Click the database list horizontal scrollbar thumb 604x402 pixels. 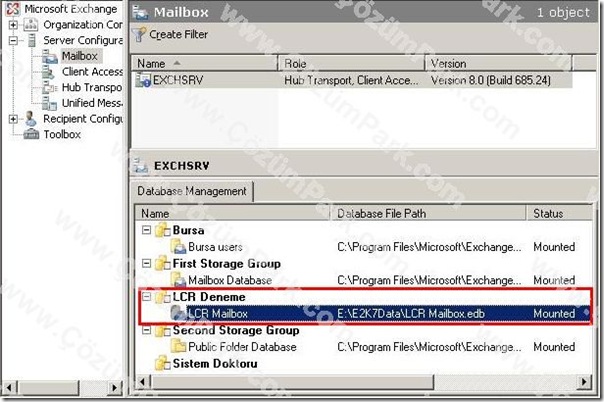292,382
